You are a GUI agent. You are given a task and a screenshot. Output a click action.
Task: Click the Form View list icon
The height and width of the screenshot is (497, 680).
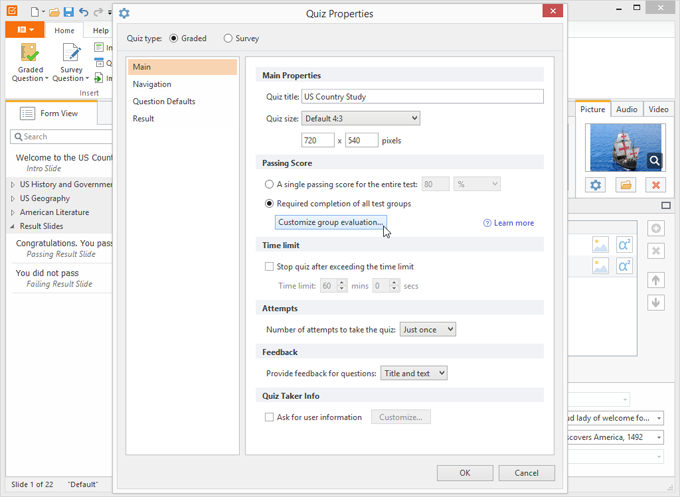(27, 114)
